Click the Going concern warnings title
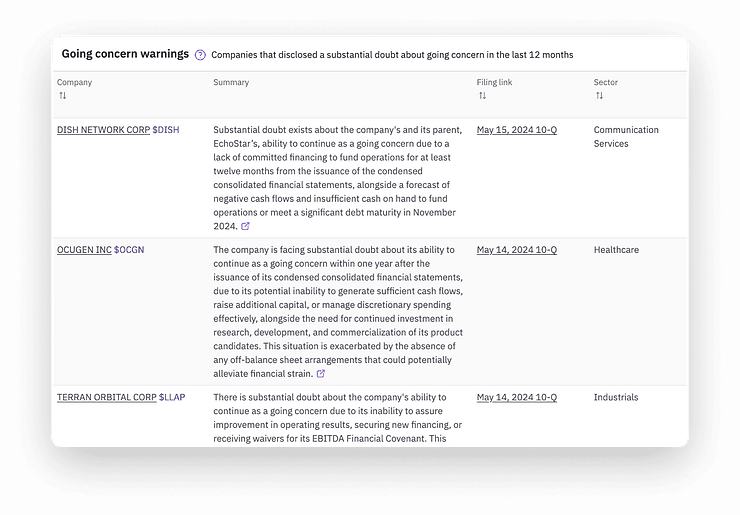 [x=125, y=54]
